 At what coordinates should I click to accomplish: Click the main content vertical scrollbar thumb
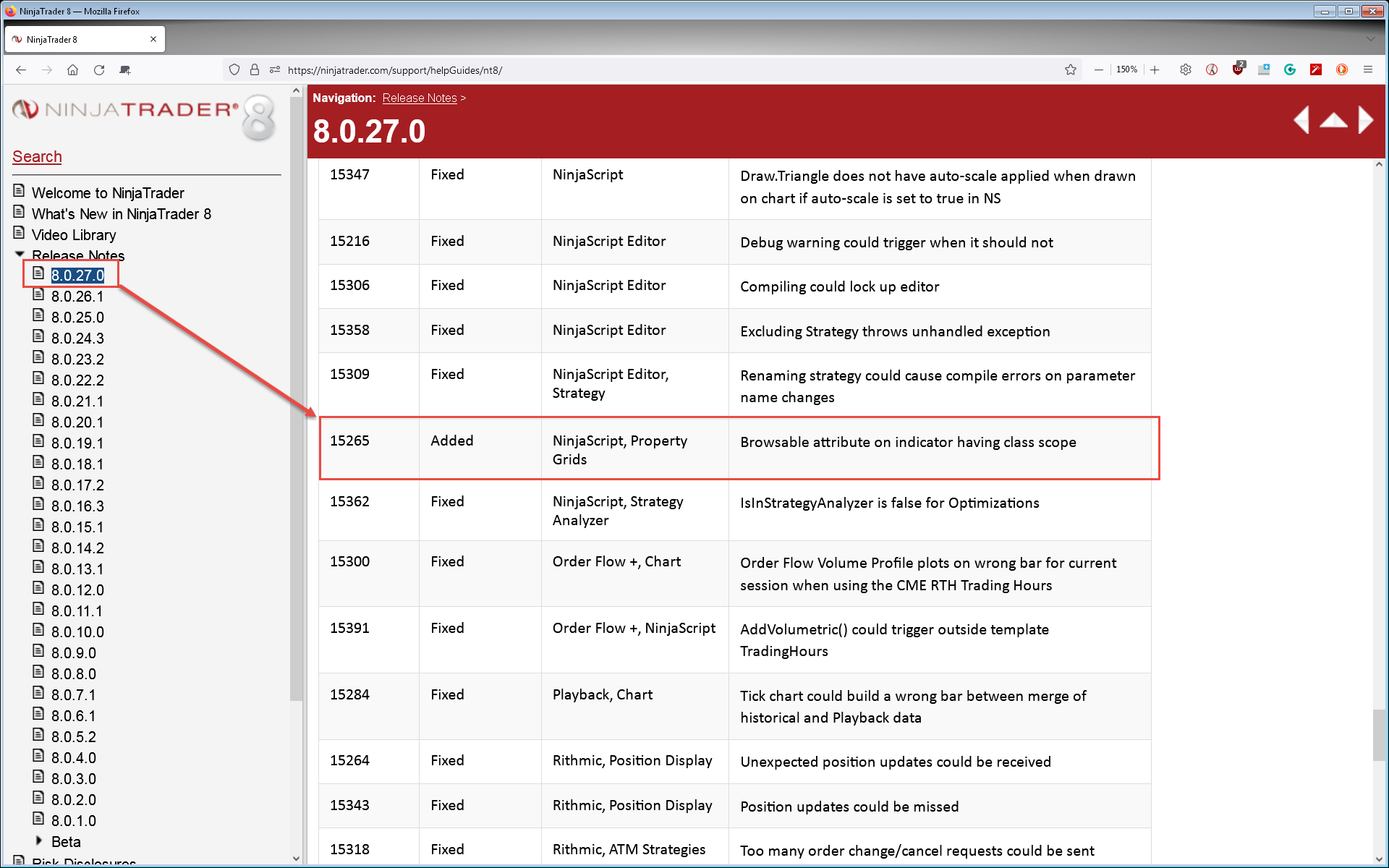1379,735
